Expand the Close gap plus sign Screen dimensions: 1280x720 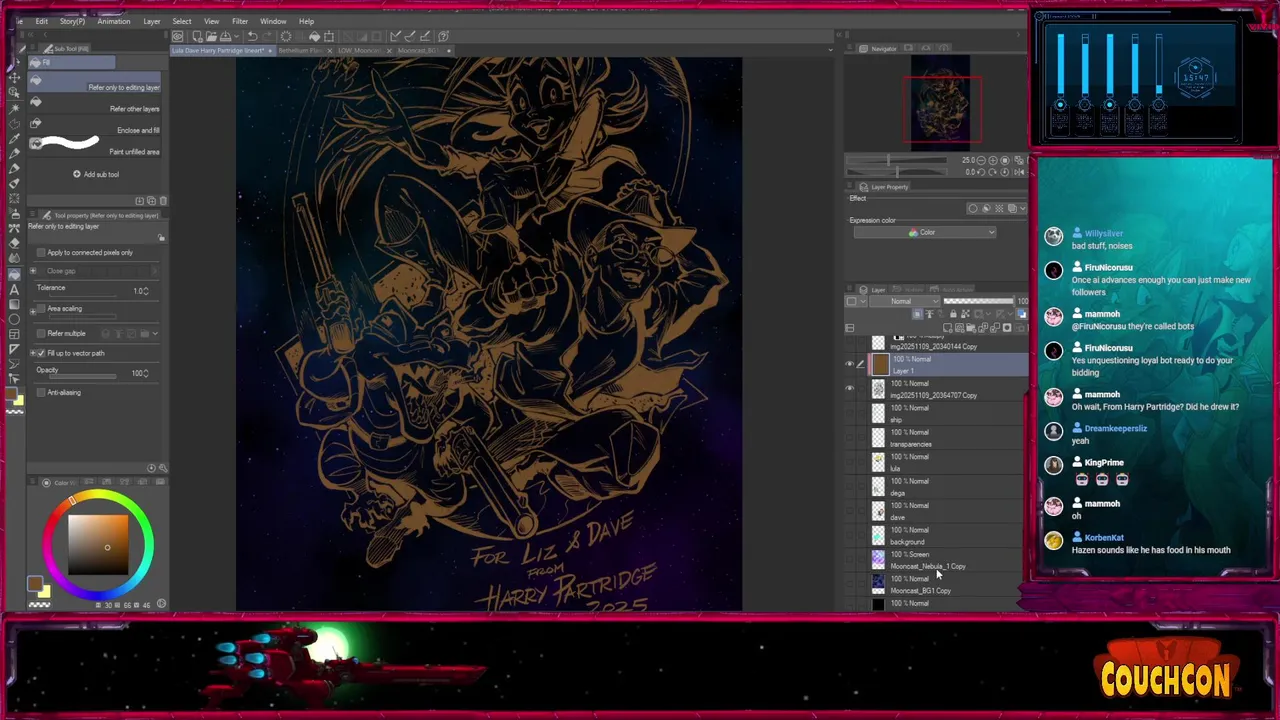point(33,271)
